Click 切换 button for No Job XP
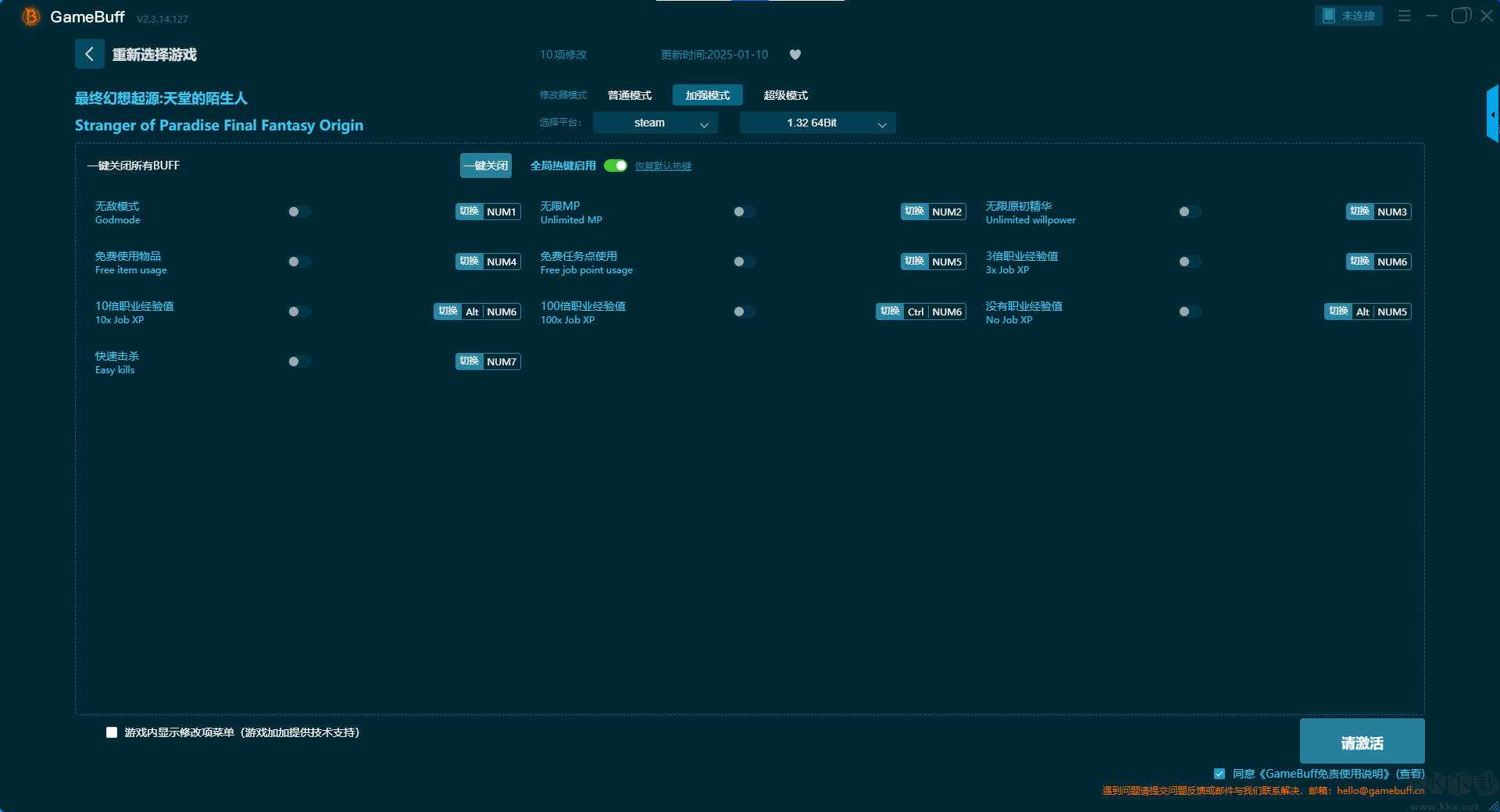The image size is (1500, 812). (x=1338, y=312)
